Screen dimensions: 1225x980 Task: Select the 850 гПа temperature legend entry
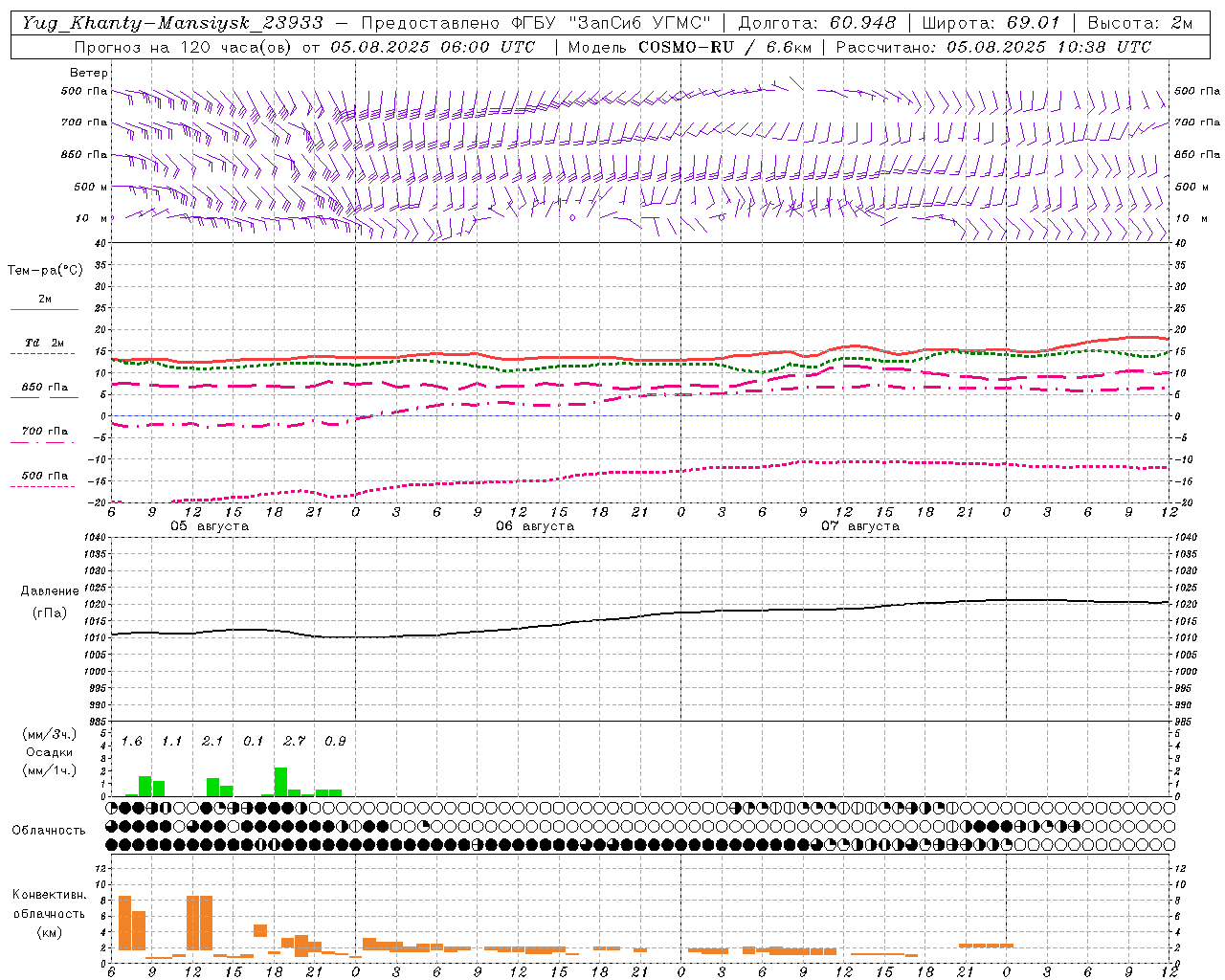pyautogui.click(x=44, y=388)
